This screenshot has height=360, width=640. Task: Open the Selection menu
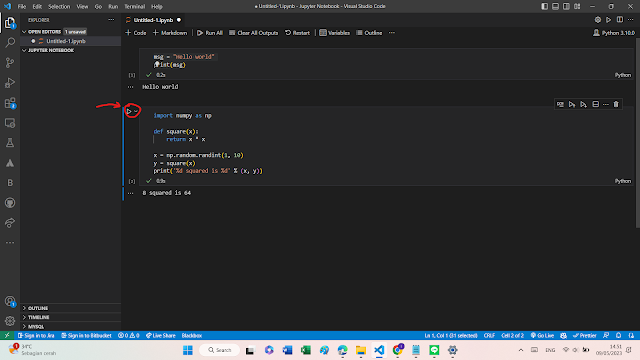pyautogui.click(x=59, y=7)
